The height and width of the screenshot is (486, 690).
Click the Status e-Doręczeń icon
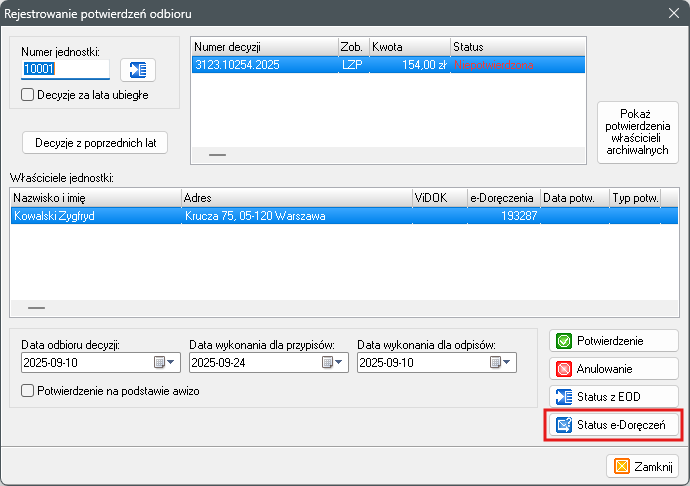tap(564, 426)
